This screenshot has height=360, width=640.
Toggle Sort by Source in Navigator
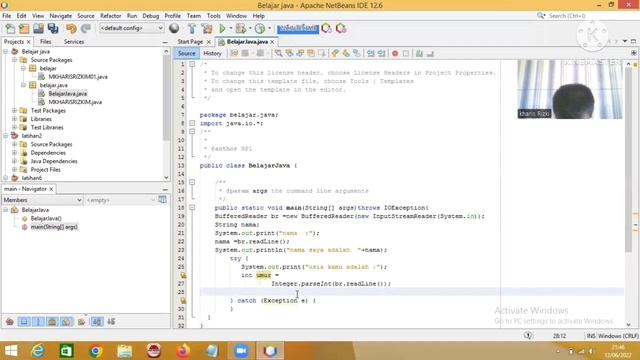click(x=111, y=322)
